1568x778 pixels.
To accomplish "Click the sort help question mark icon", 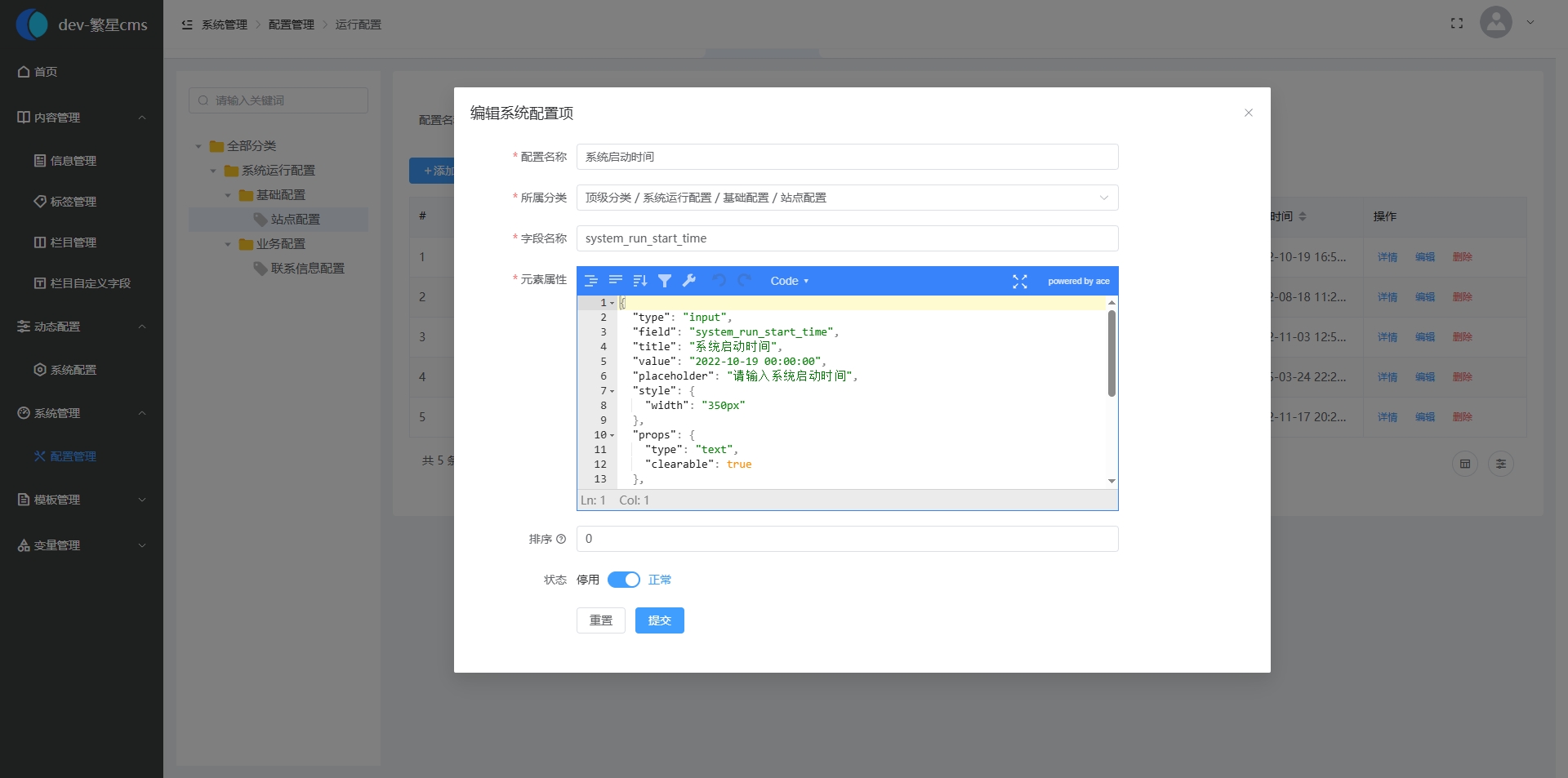I will point(561,539).
